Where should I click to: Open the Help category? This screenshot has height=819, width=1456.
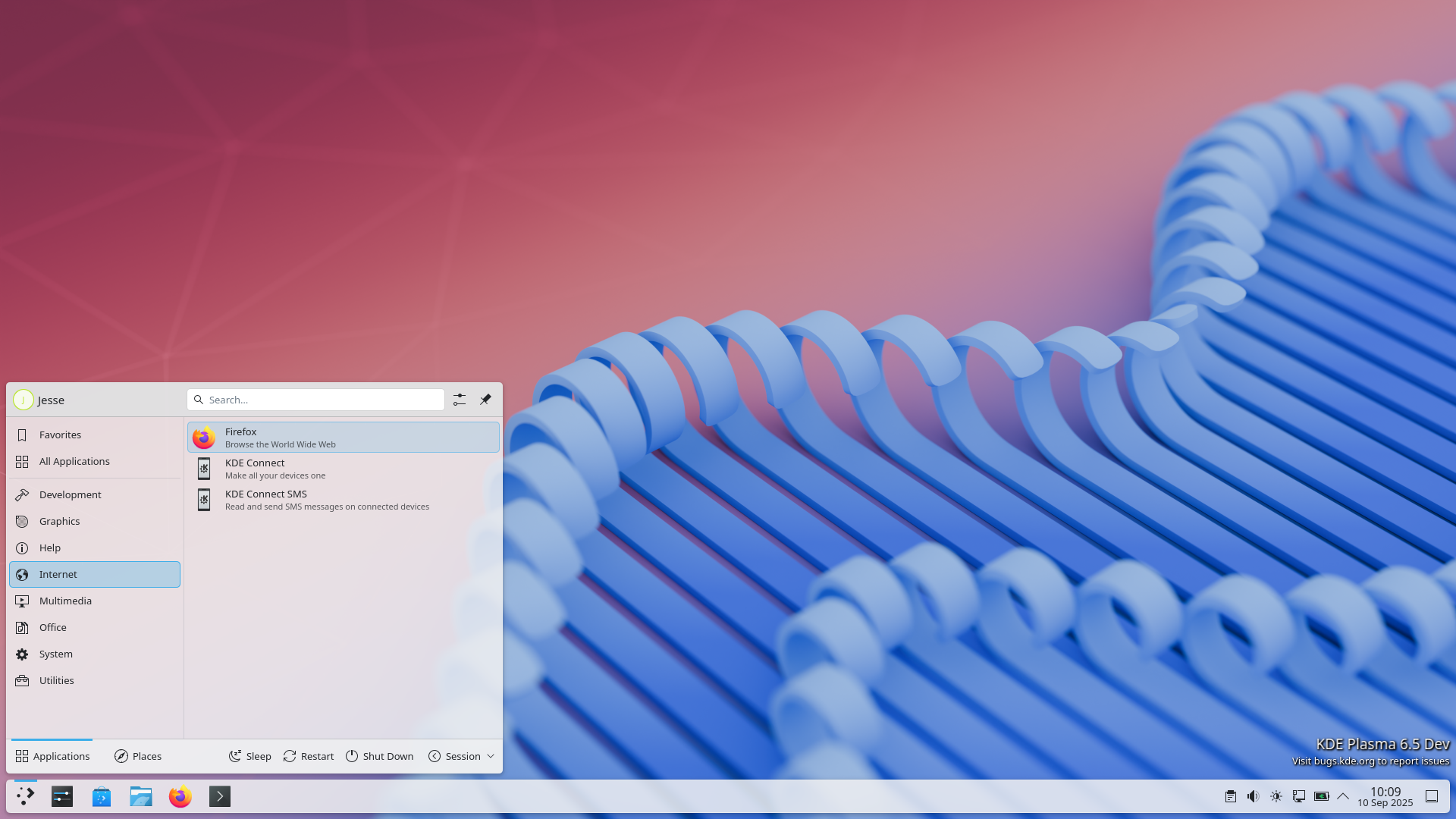pos(95,548)
